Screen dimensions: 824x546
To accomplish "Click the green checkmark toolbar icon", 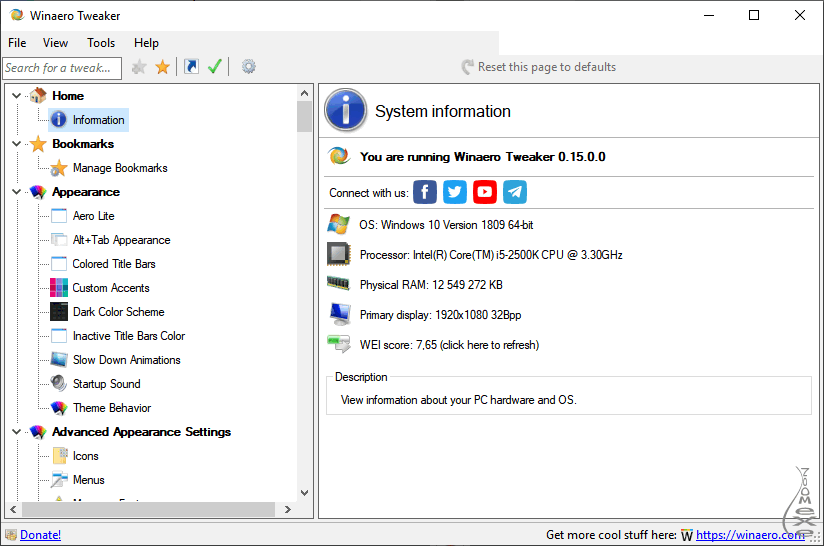I will (214, 67).
